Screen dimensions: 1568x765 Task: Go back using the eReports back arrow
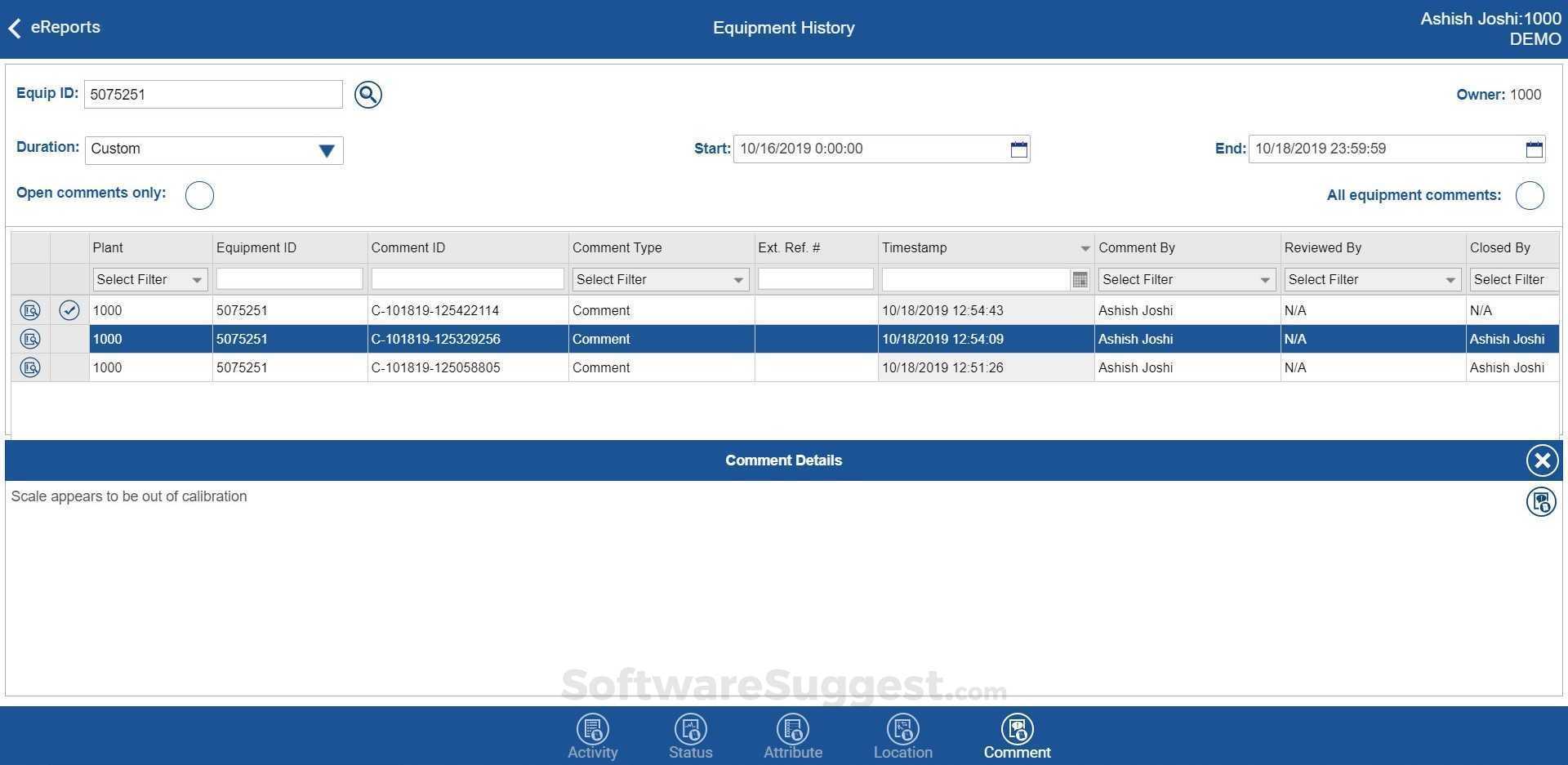14,27
